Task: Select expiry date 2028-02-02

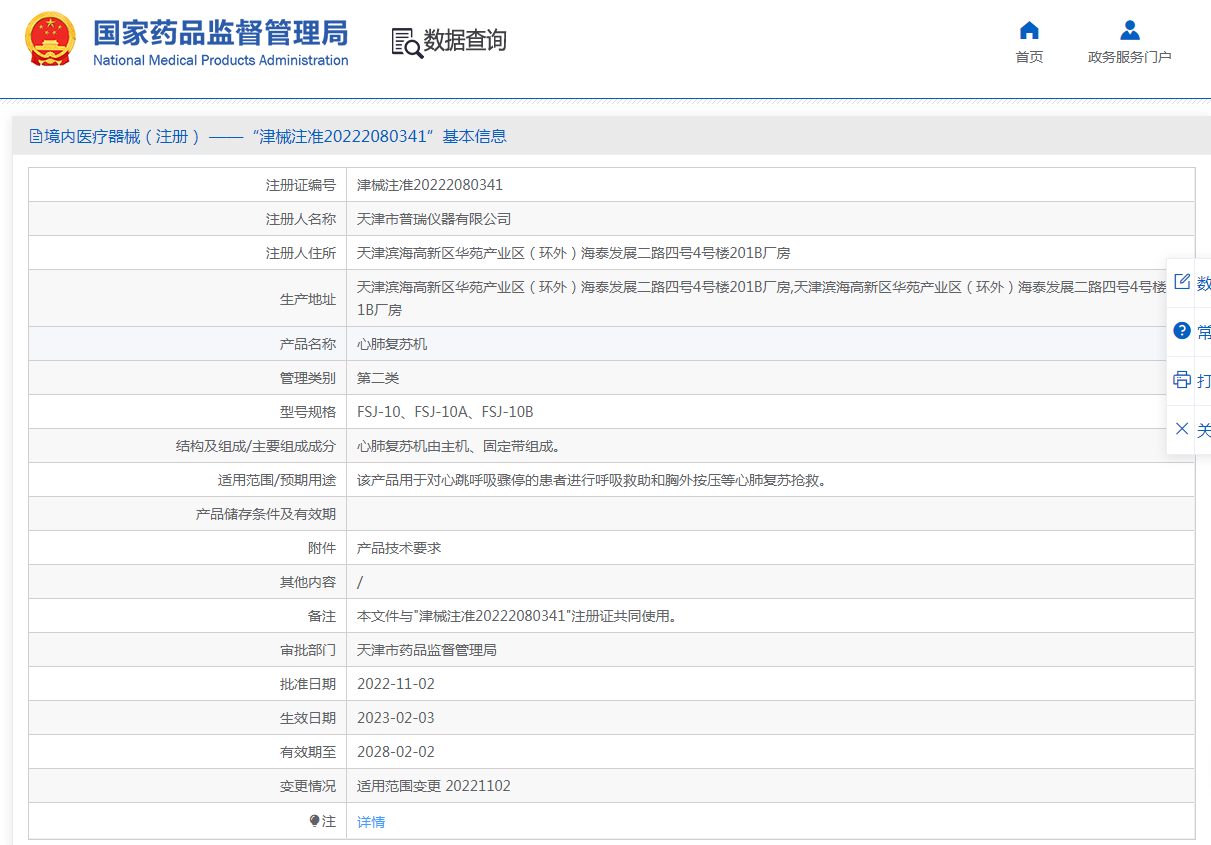Action: click(396, 752)
